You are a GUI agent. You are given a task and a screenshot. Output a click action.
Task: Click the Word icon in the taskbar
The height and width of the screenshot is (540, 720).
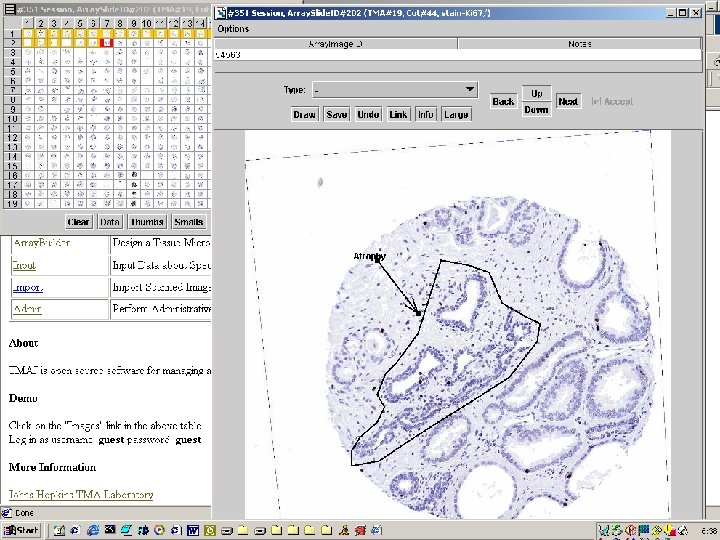[x=193, y=529]
